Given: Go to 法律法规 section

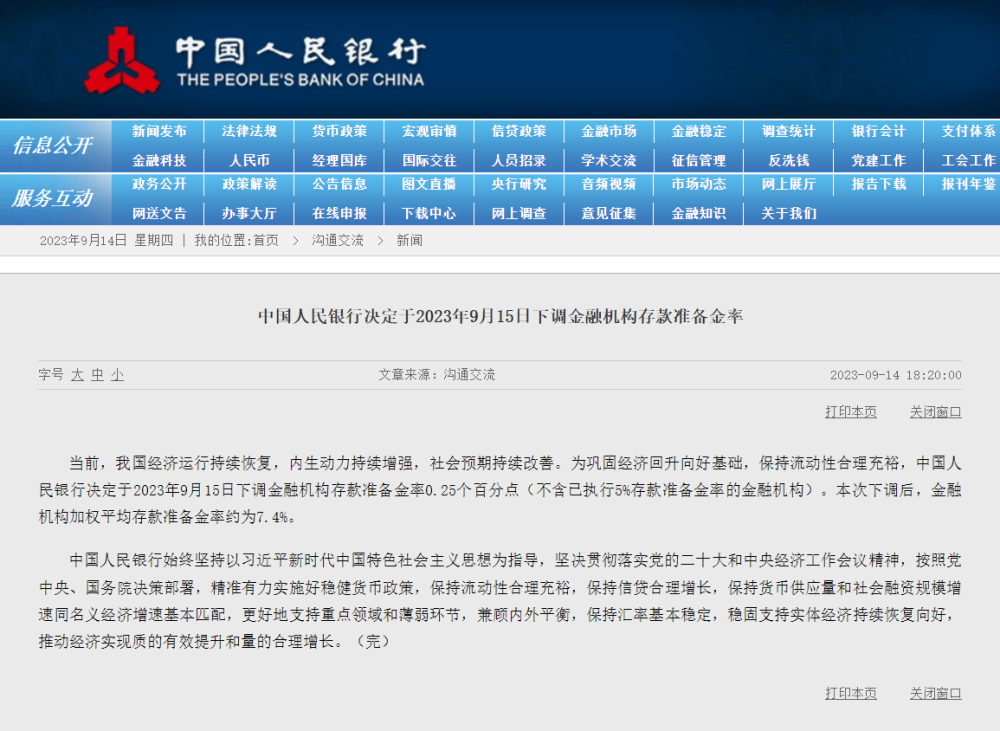Looking at the screenshot, I should pos(249,131).
